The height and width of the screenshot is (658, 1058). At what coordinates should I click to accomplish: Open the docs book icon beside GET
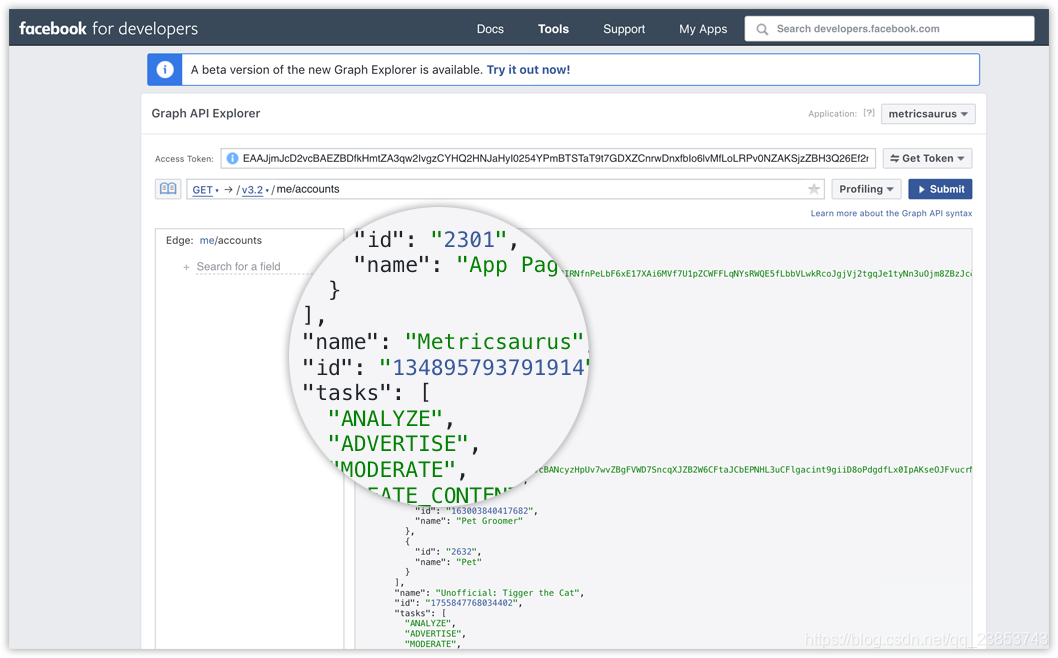[x=168, y=189]
